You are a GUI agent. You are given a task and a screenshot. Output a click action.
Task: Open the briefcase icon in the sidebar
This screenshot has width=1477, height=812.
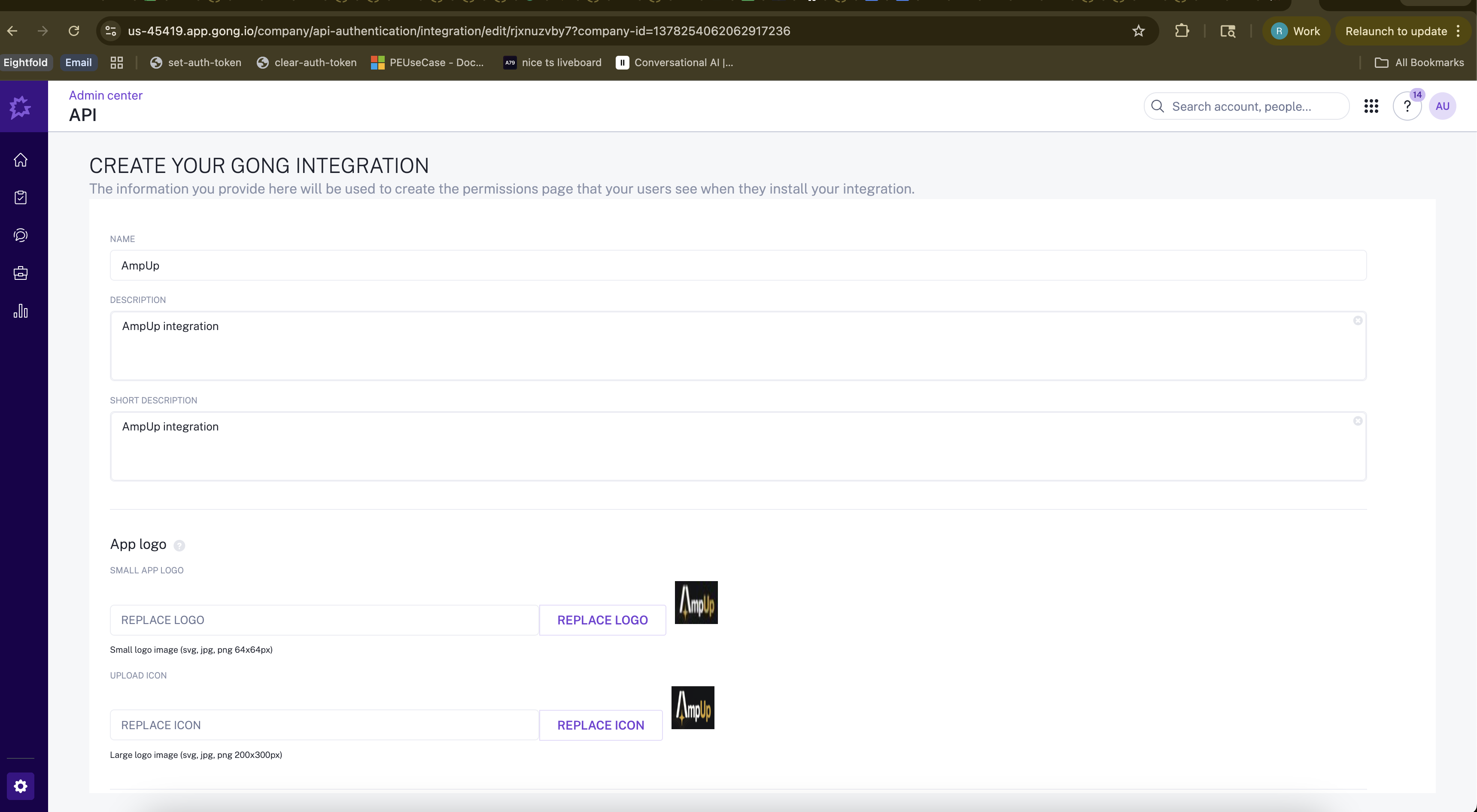[x=21, y=273]
